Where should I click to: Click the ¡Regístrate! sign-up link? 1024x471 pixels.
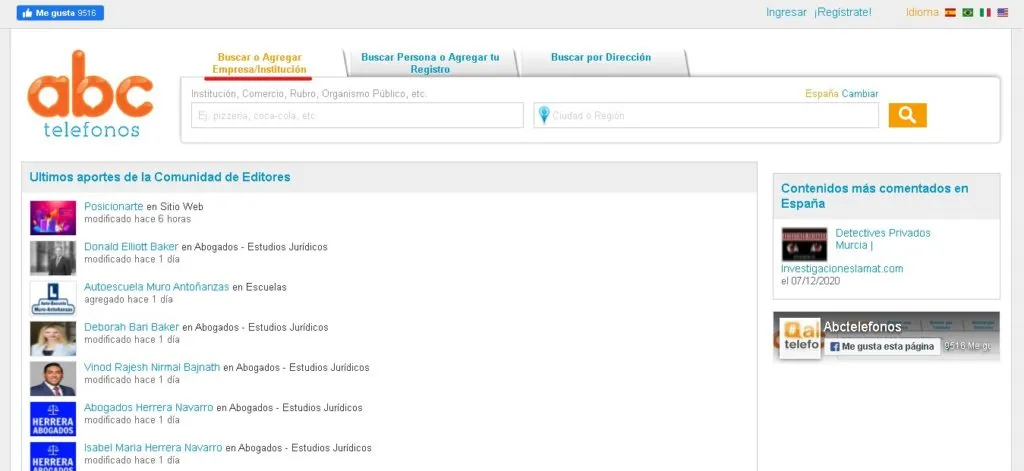coord(842,12)
